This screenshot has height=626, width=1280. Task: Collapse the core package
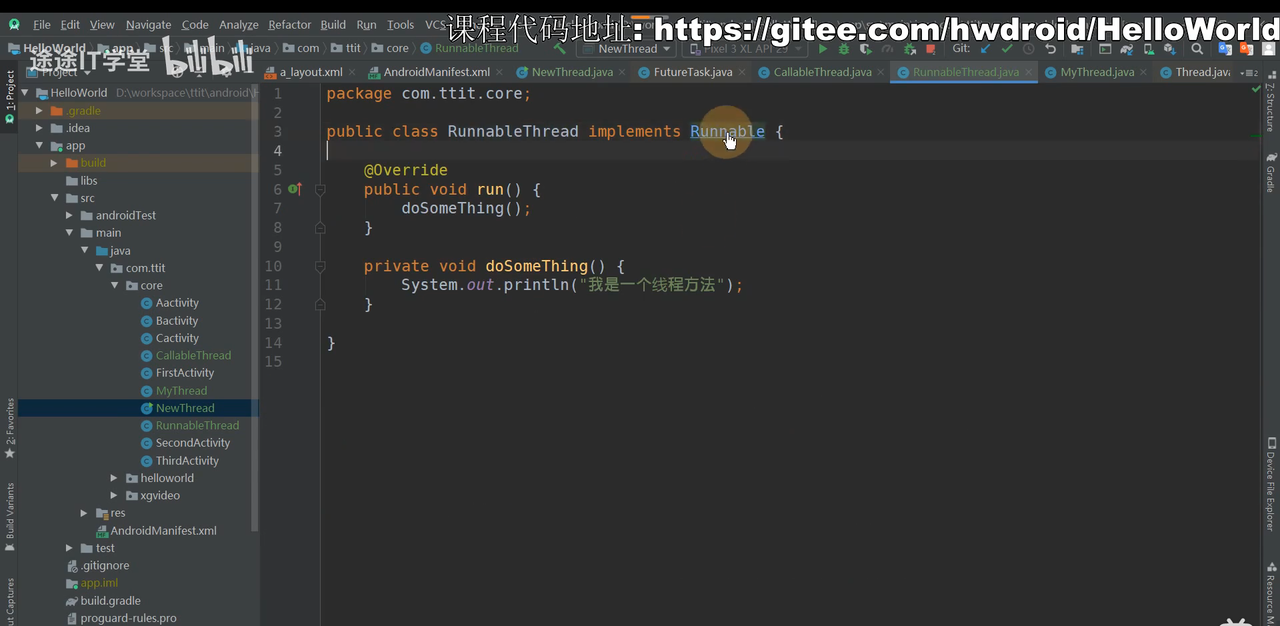[x=115, y=285]
